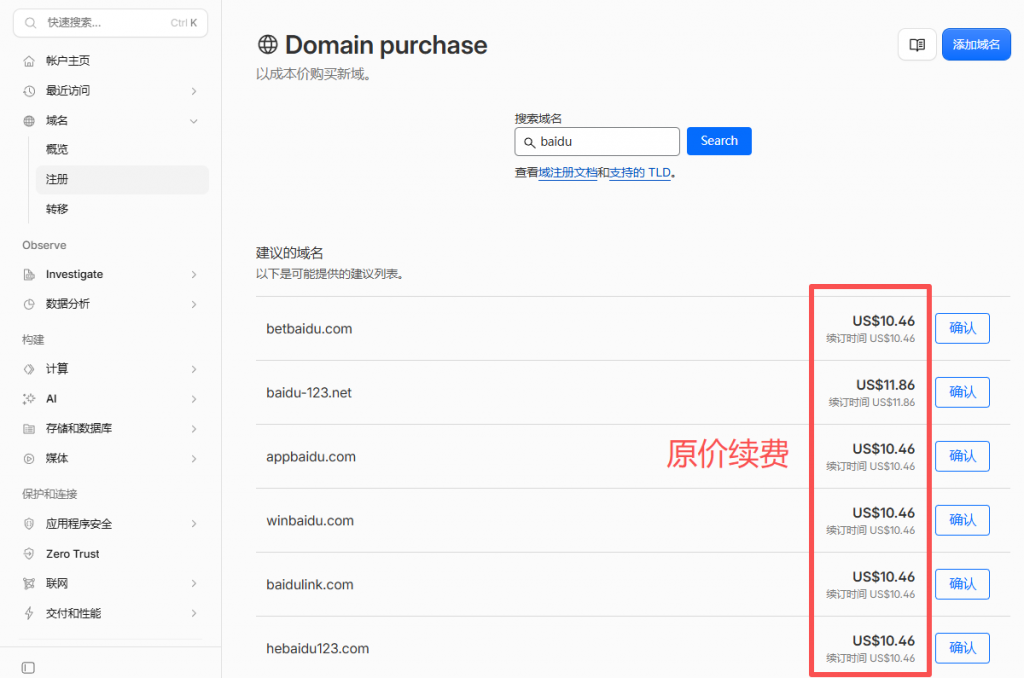Click the clock icon beside 最近访问

pos(29,91)
